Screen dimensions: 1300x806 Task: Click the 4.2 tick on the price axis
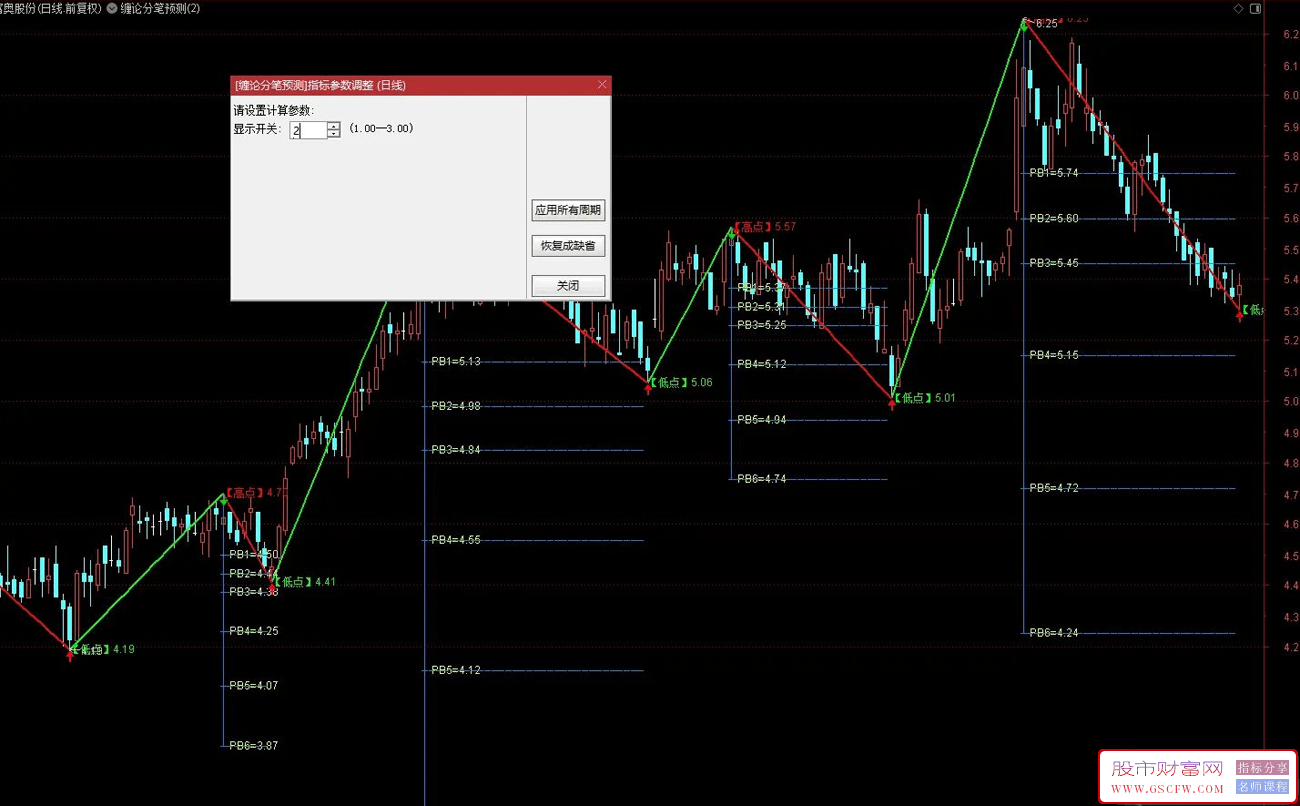(1290, 647)
